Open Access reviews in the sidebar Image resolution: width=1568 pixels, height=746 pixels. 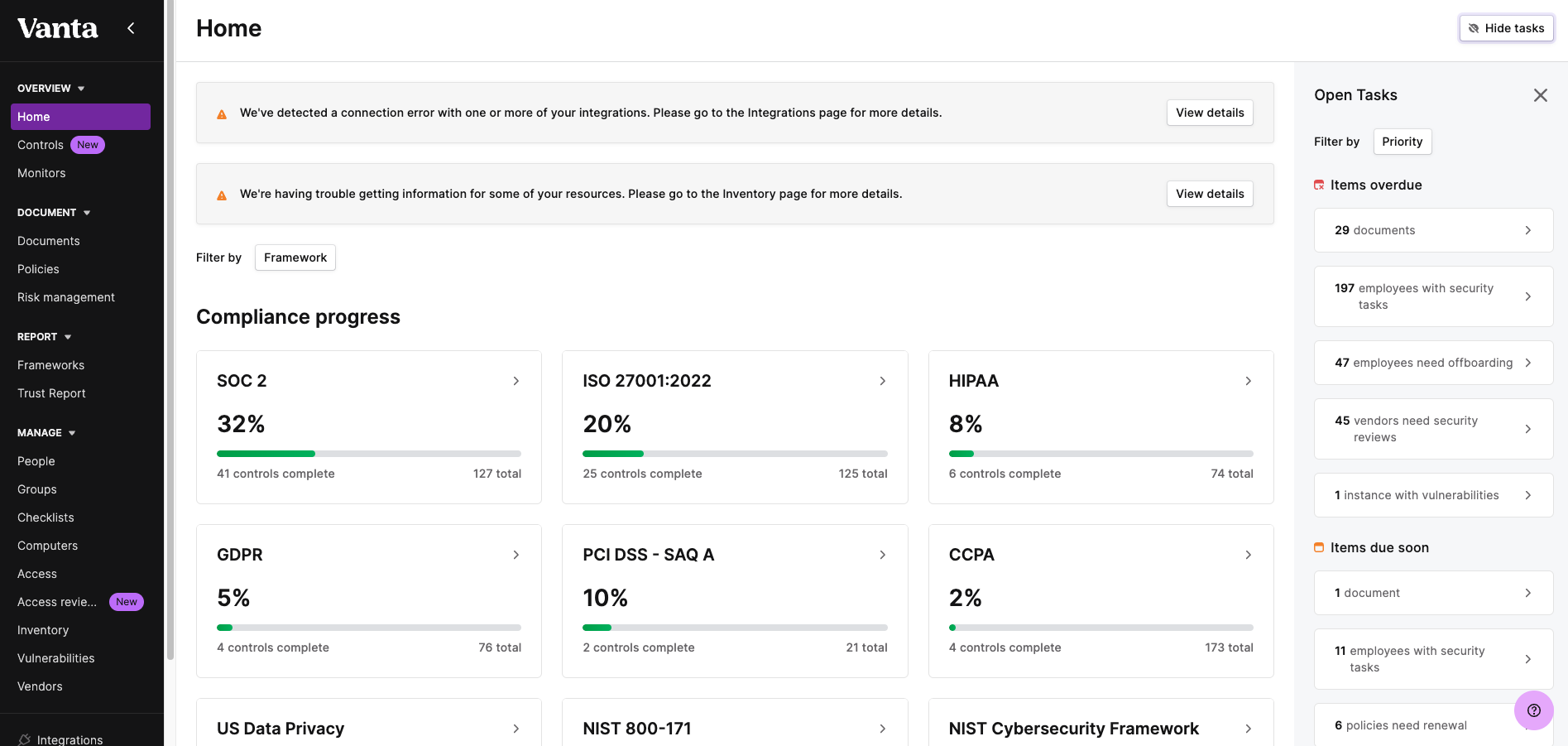[x=57, y=602]
